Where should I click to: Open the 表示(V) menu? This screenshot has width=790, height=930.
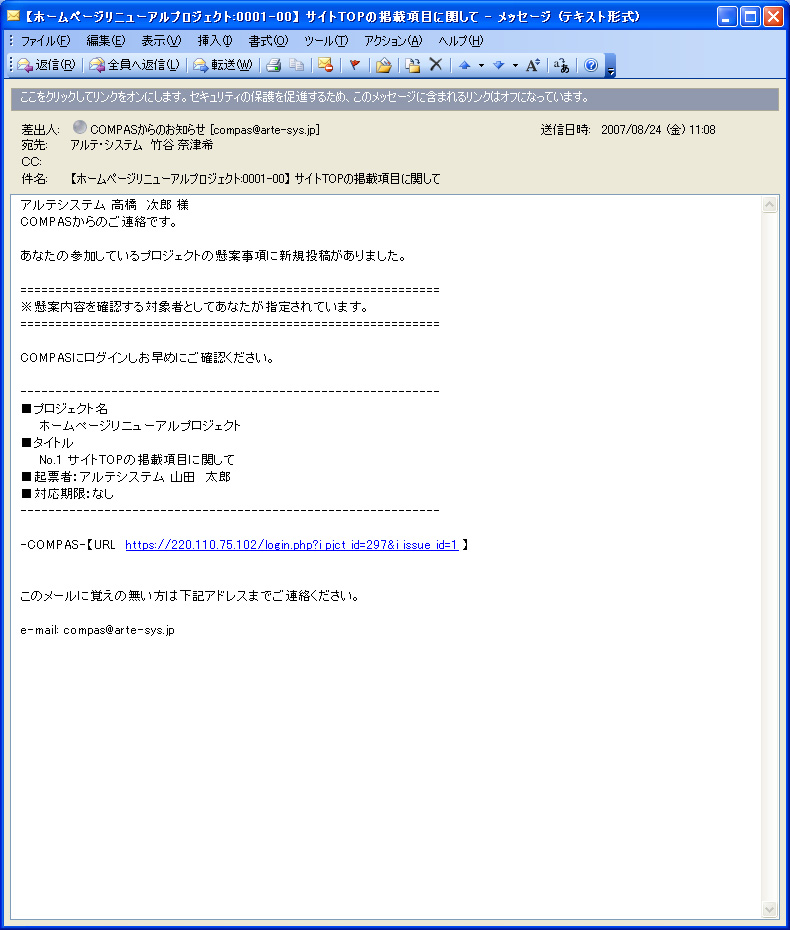point(161,41)
